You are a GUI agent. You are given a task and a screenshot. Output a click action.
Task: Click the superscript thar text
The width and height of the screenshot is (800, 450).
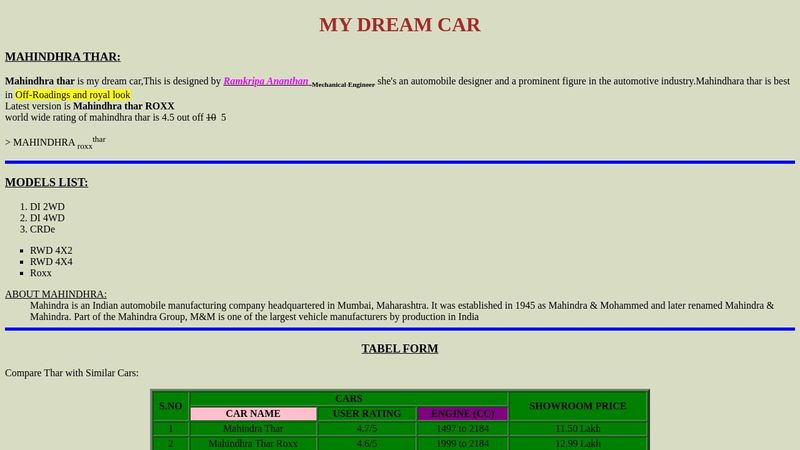pyautogui.click(x=99, y=139)
